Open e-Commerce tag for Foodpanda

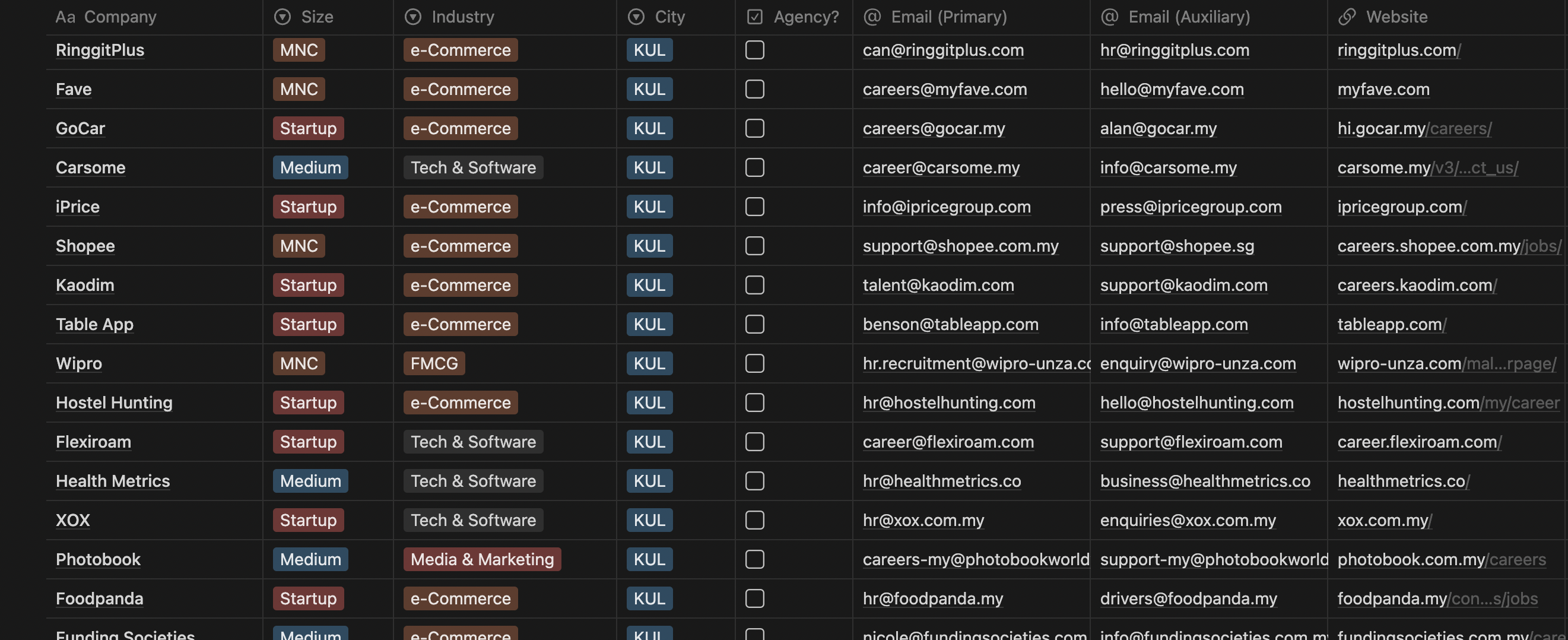click(x=461, y=598)
